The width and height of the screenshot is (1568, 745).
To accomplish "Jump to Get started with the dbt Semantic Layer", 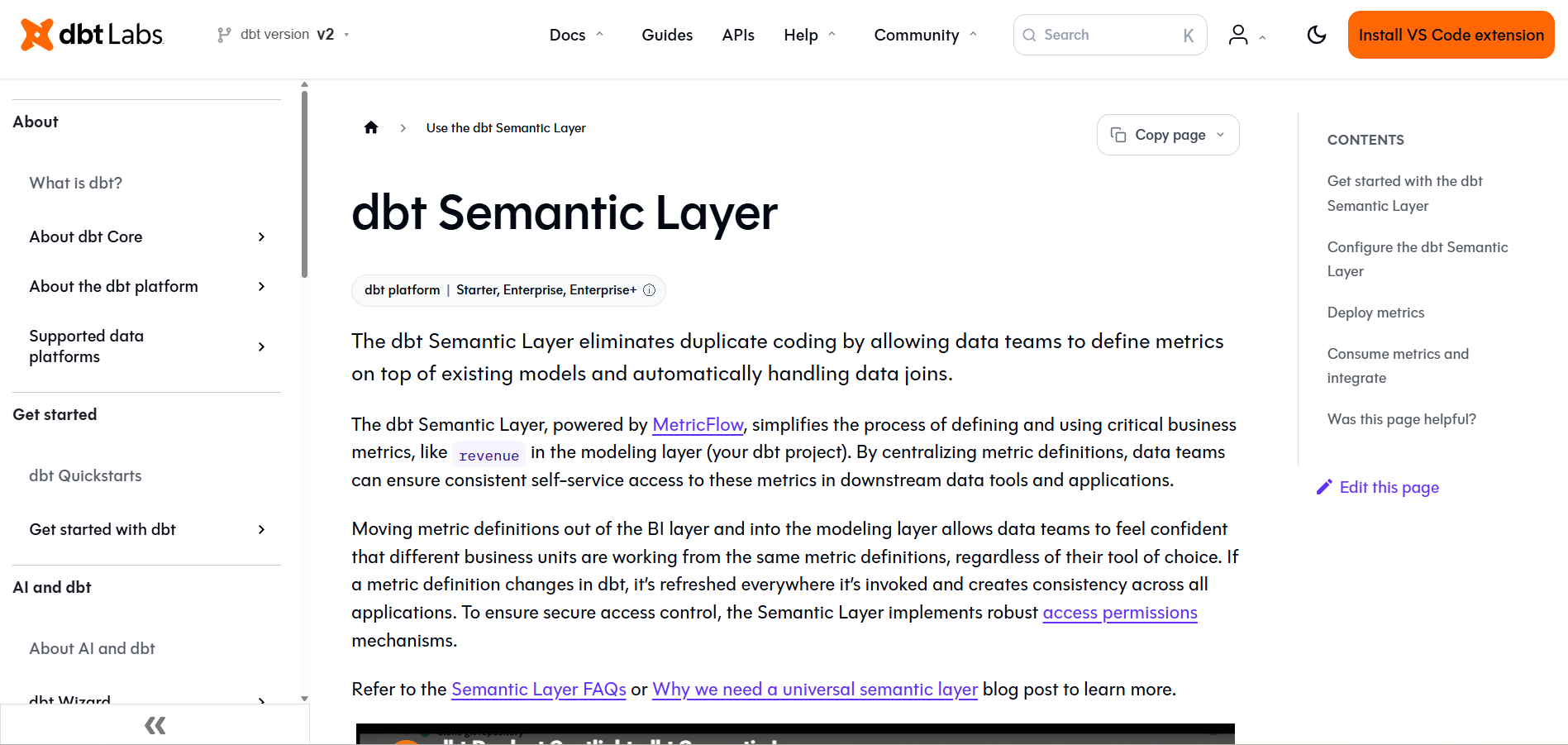I will (1405, 193).
